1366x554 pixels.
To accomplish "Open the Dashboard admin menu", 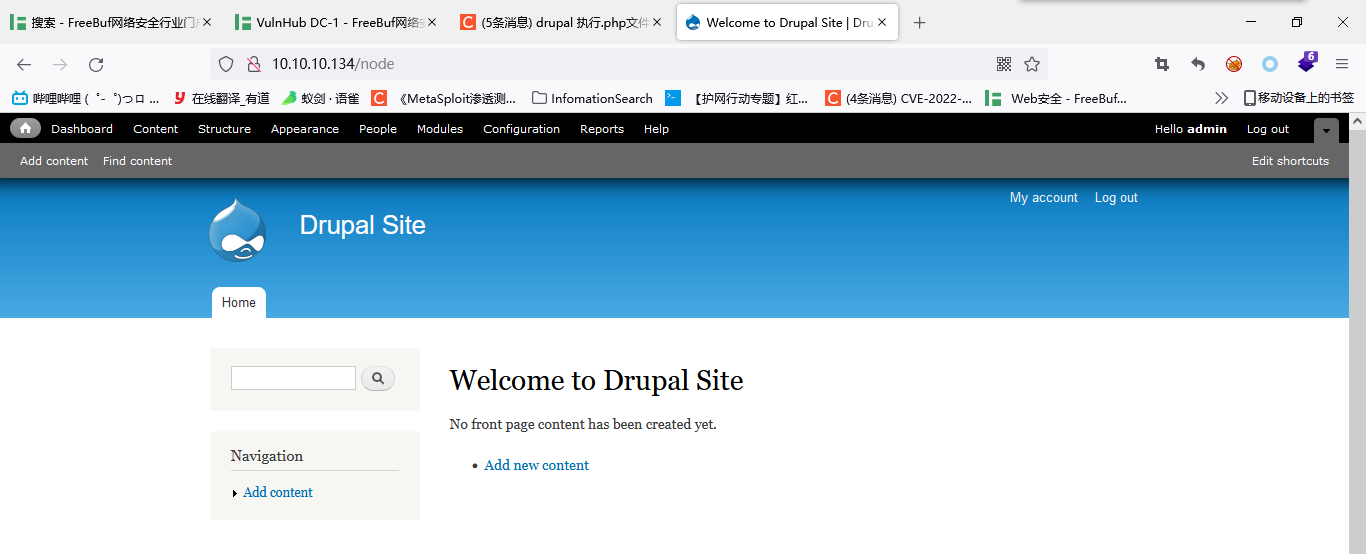I will pos(82,129).
